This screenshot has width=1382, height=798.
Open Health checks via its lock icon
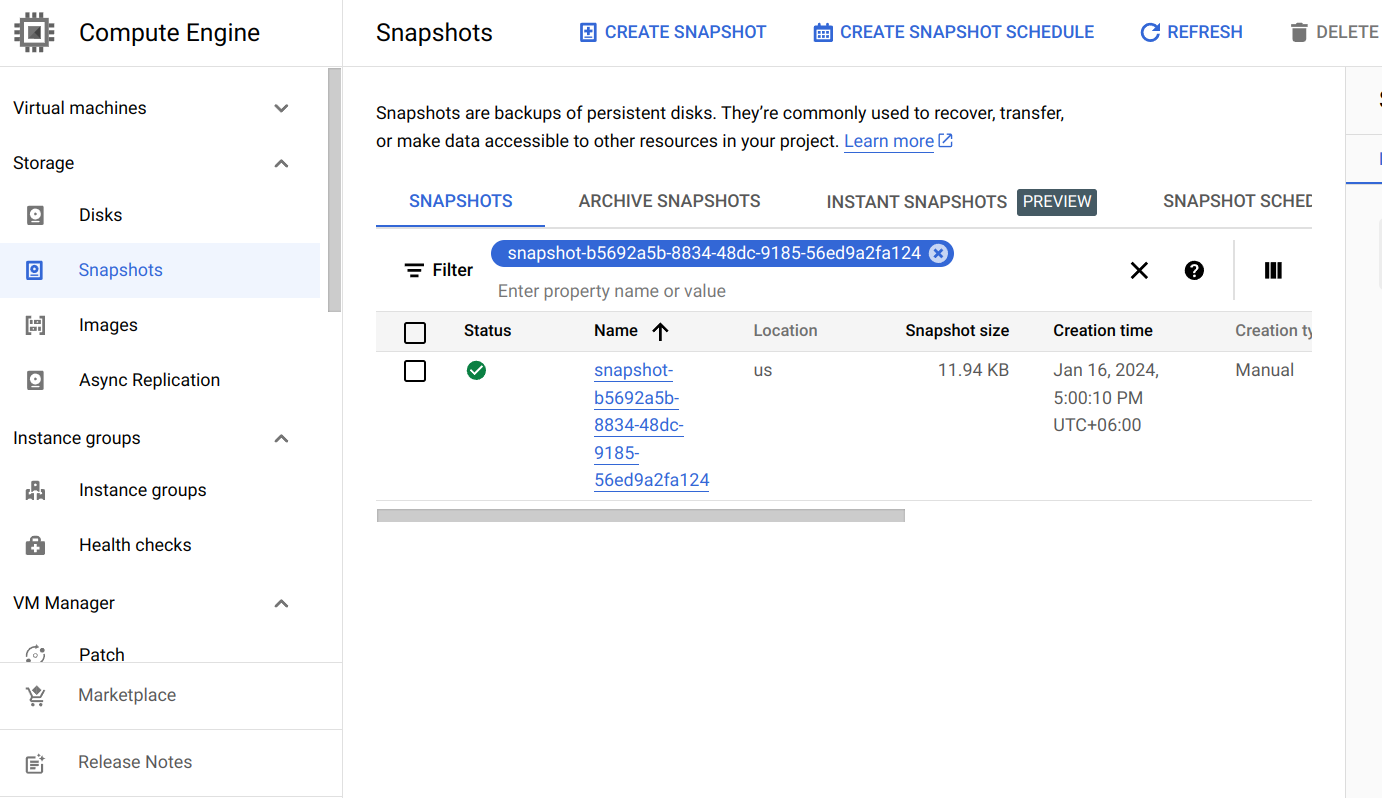point(35,544)
